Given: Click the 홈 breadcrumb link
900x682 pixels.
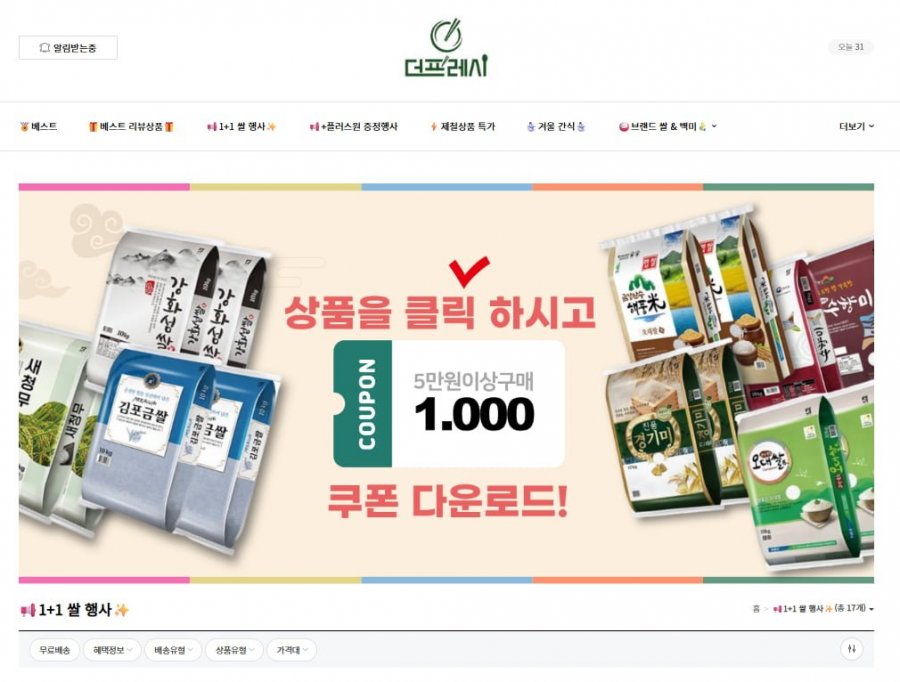Looking at the screenshot, I should [x=756, y=609].
